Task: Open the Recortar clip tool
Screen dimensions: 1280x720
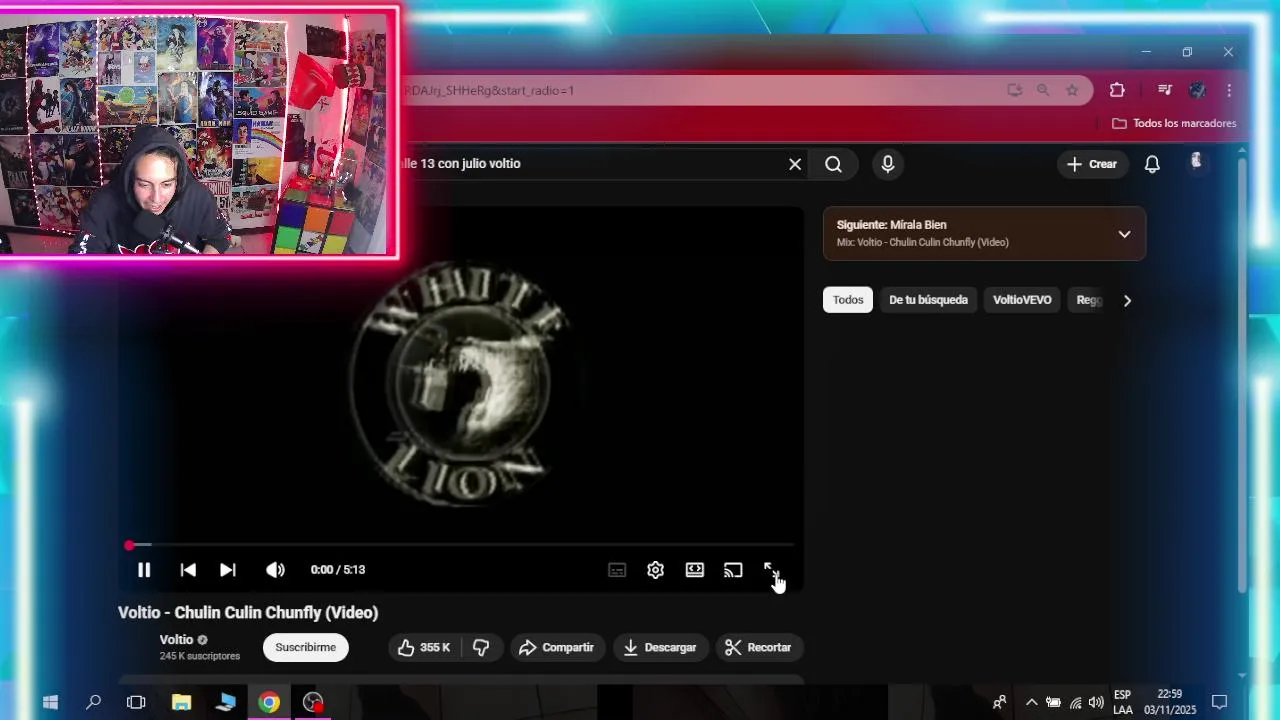Action: coord(758,647)
